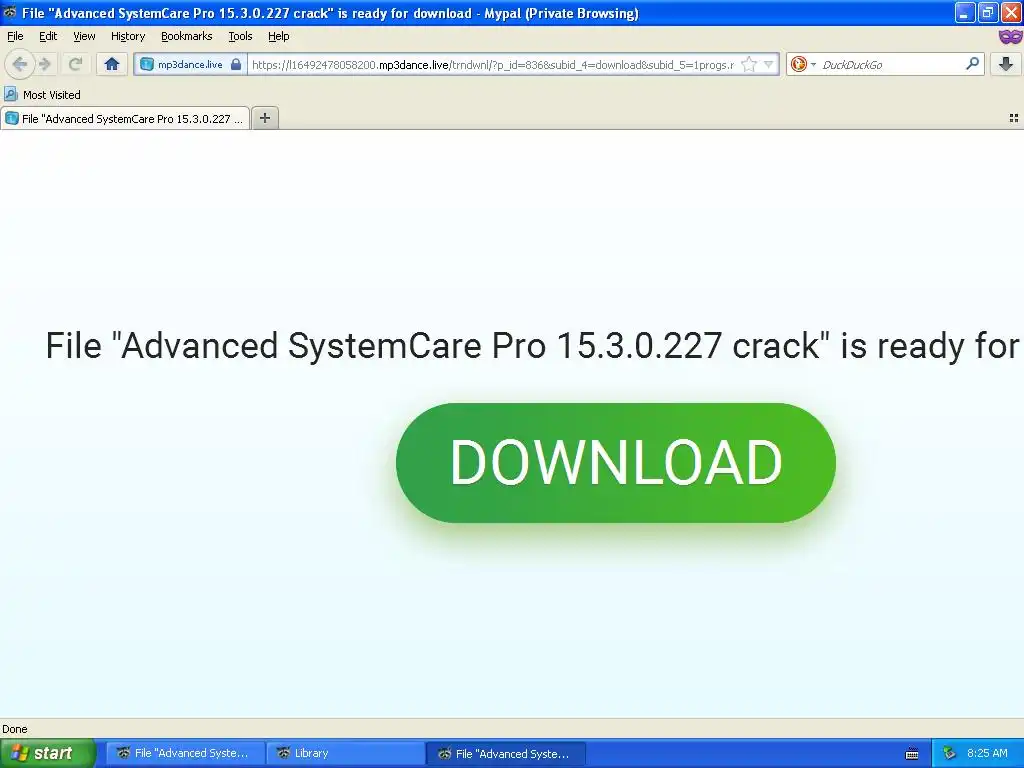Click the safely remove hardware tray icon
The image size is (1024, 768).
click(x=949, y=753)
